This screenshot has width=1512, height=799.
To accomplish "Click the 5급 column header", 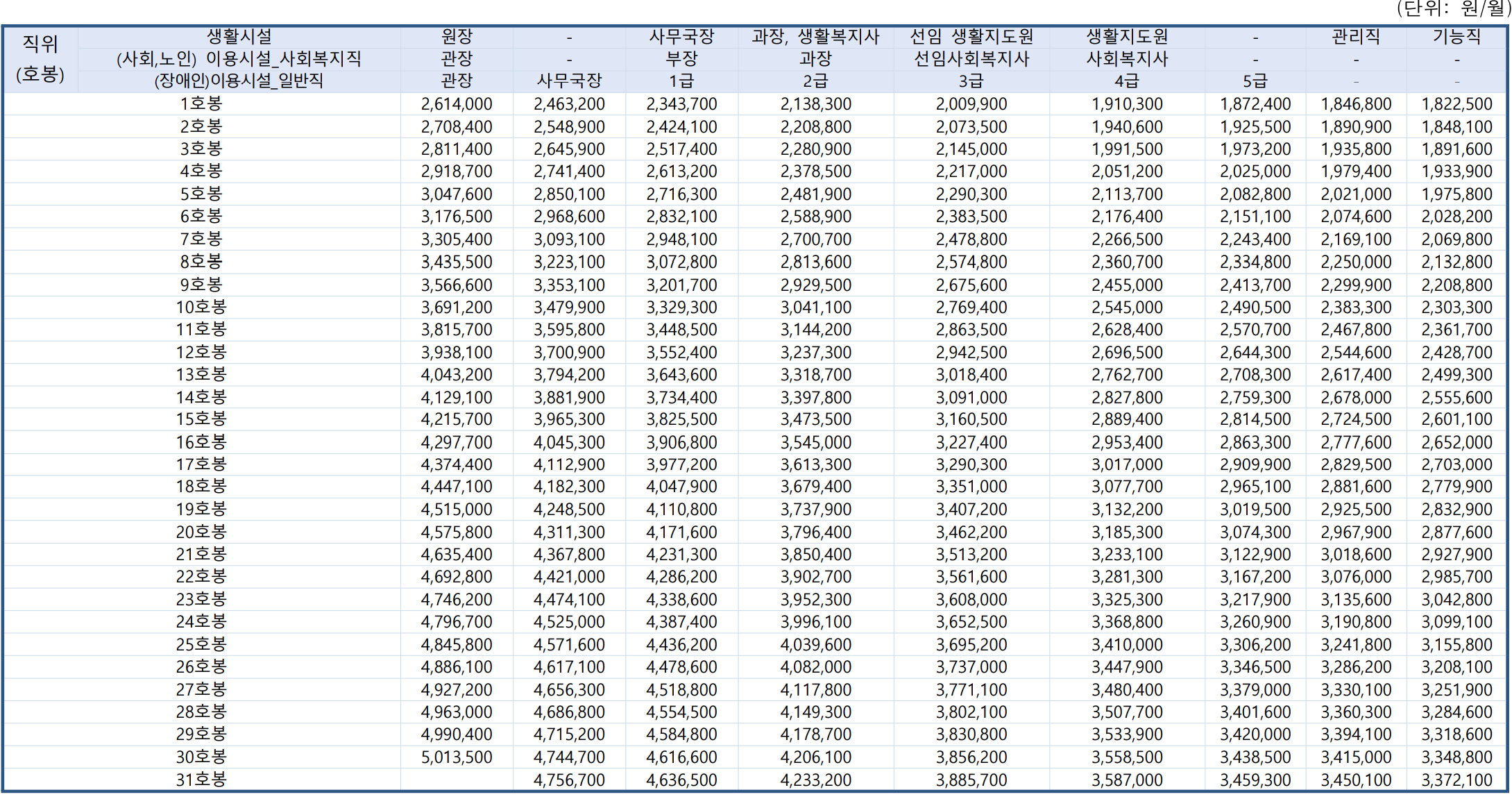I will (x=1255, y=81).
